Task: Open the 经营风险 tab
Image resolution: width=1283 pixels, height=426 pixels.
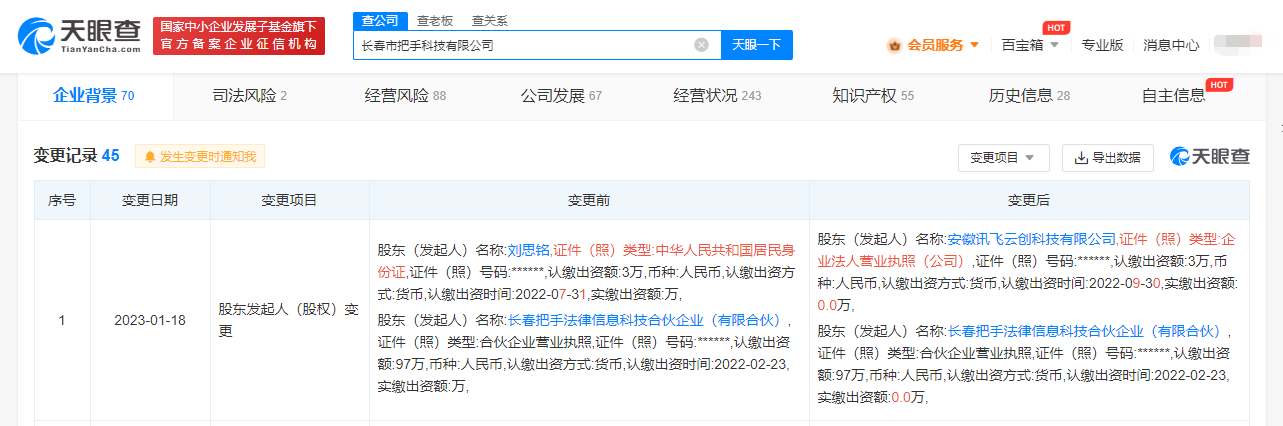Action: pos(405,96)
